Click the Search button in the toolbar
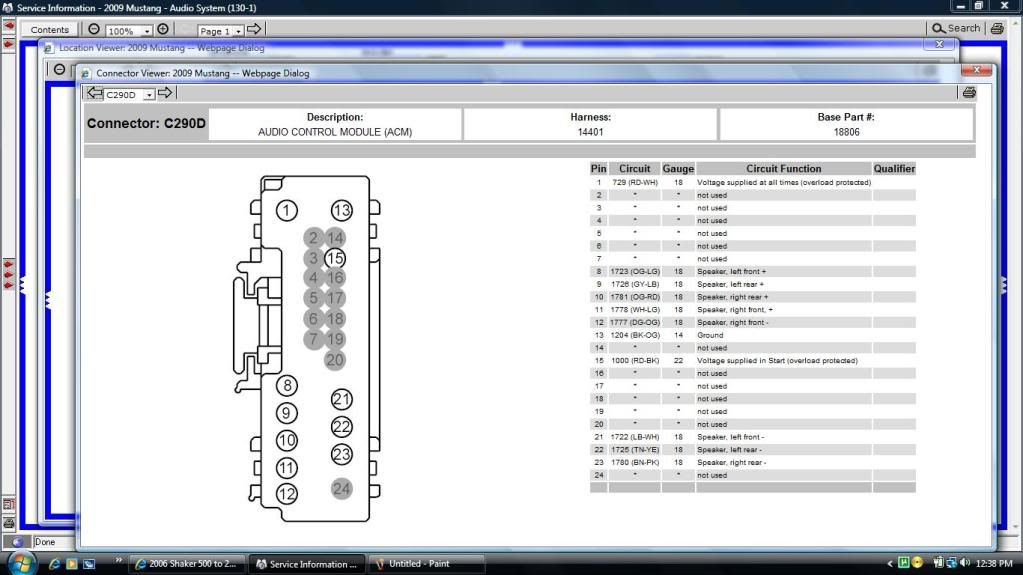The height and width of the screenshot is (575, 1023). 956,29
